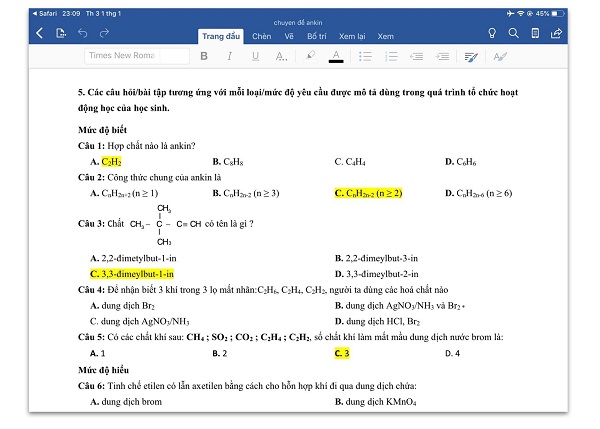
Task: Toggle underline formatting
Action: (x=255, y=56)
